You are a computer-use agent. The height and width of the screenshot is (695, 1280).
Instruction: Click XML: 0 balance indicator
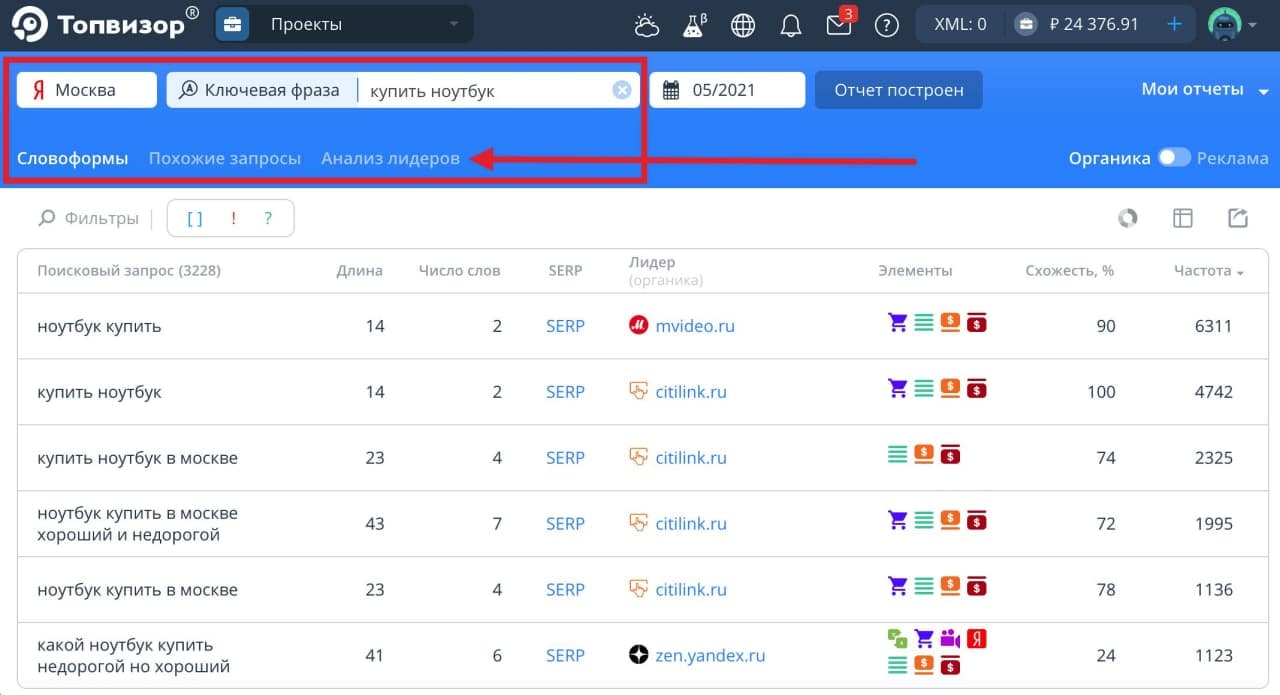pyautogui.click(x=960, y=24)
